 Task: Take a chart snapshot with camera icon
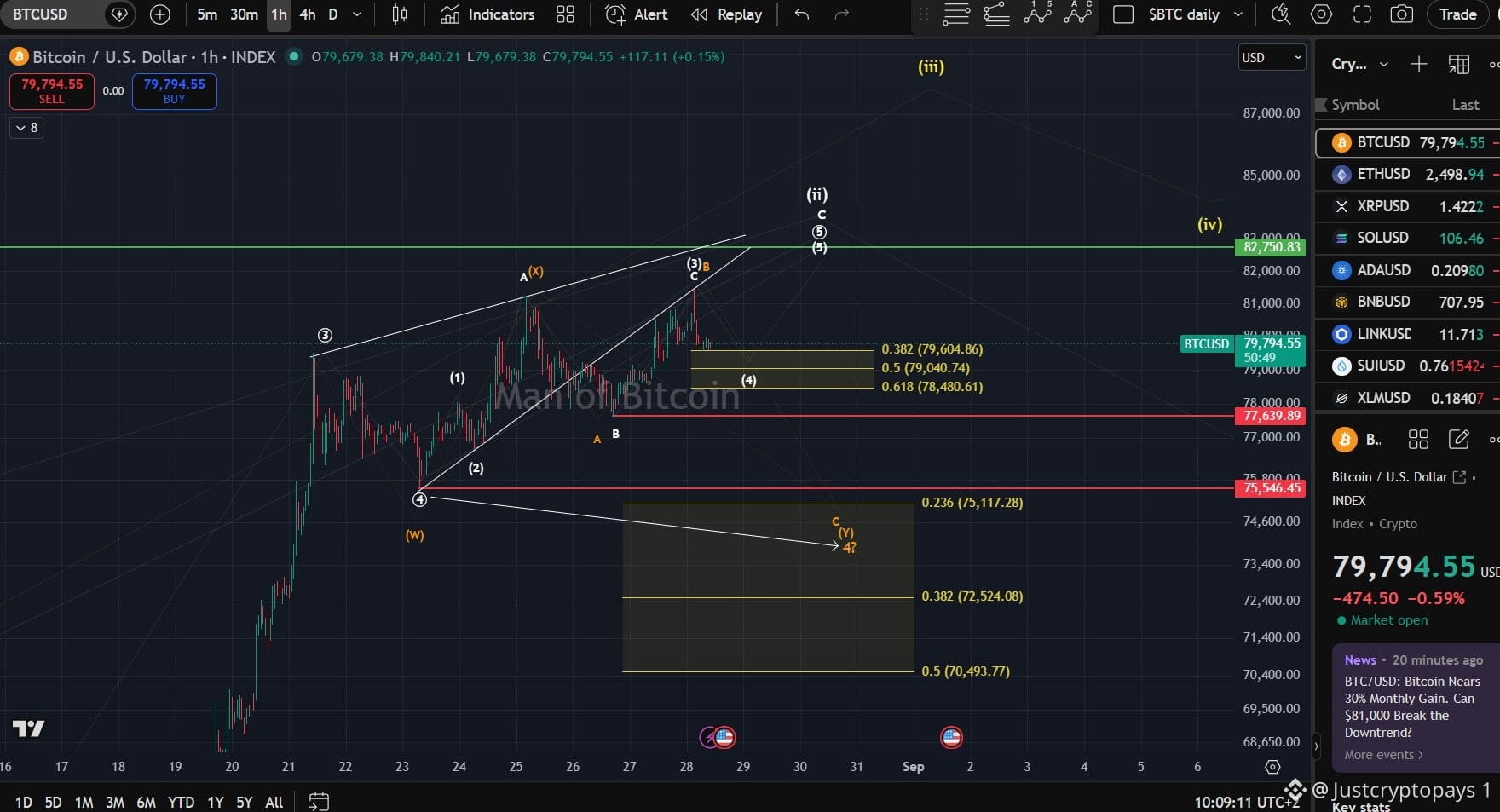(x=1401, y=14)
